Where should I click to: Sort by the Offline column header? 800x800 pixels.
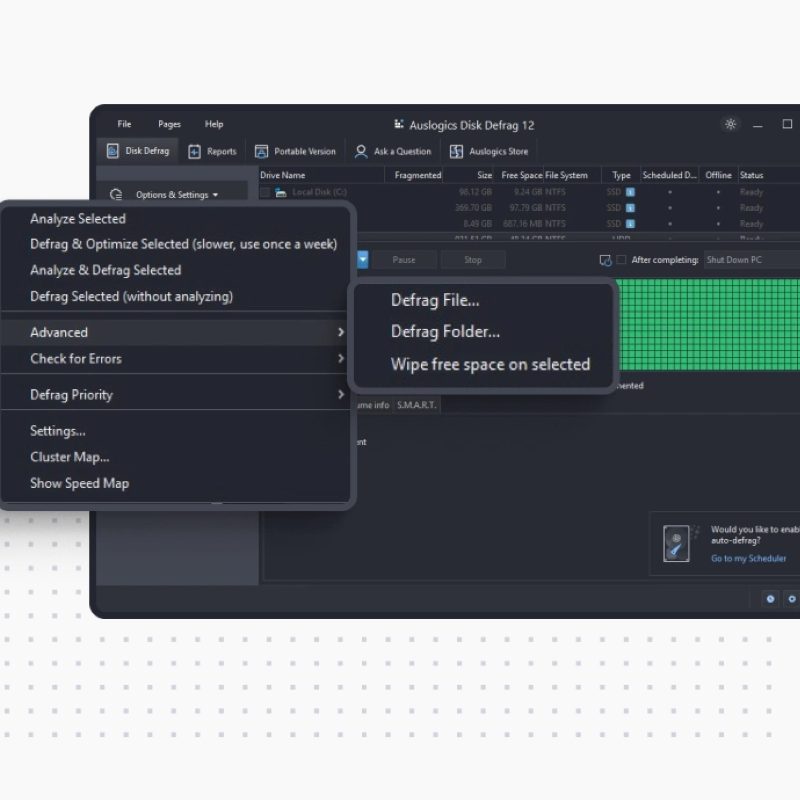(718, 175)
